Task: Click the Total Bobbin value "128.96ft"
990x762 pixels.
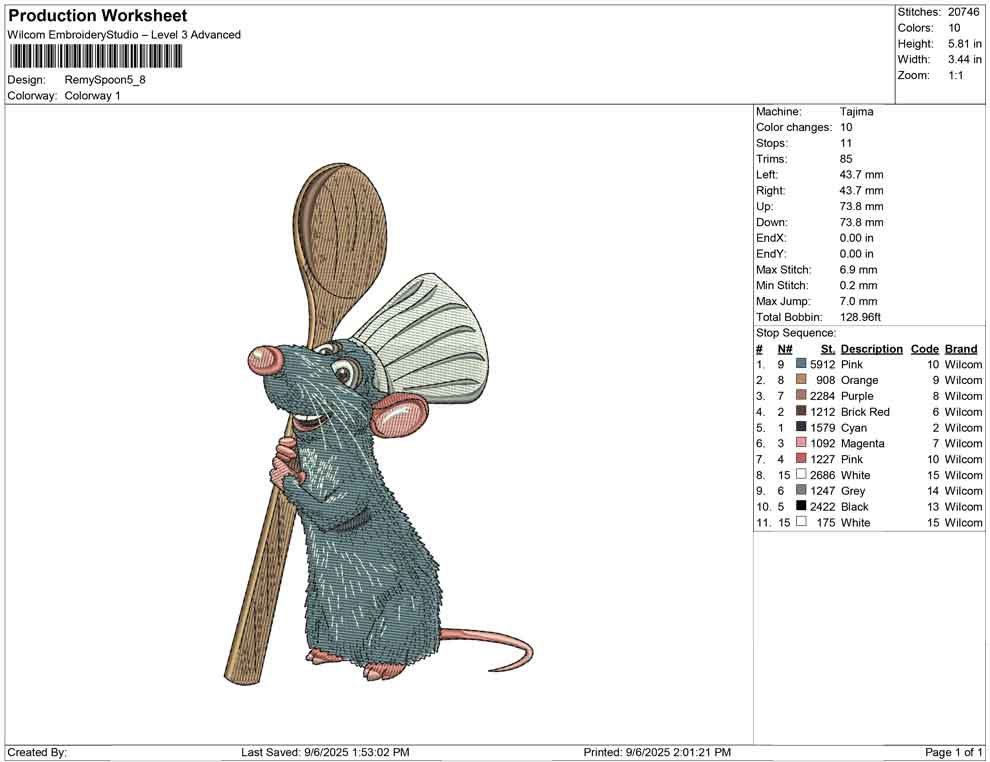Action: 861,317
